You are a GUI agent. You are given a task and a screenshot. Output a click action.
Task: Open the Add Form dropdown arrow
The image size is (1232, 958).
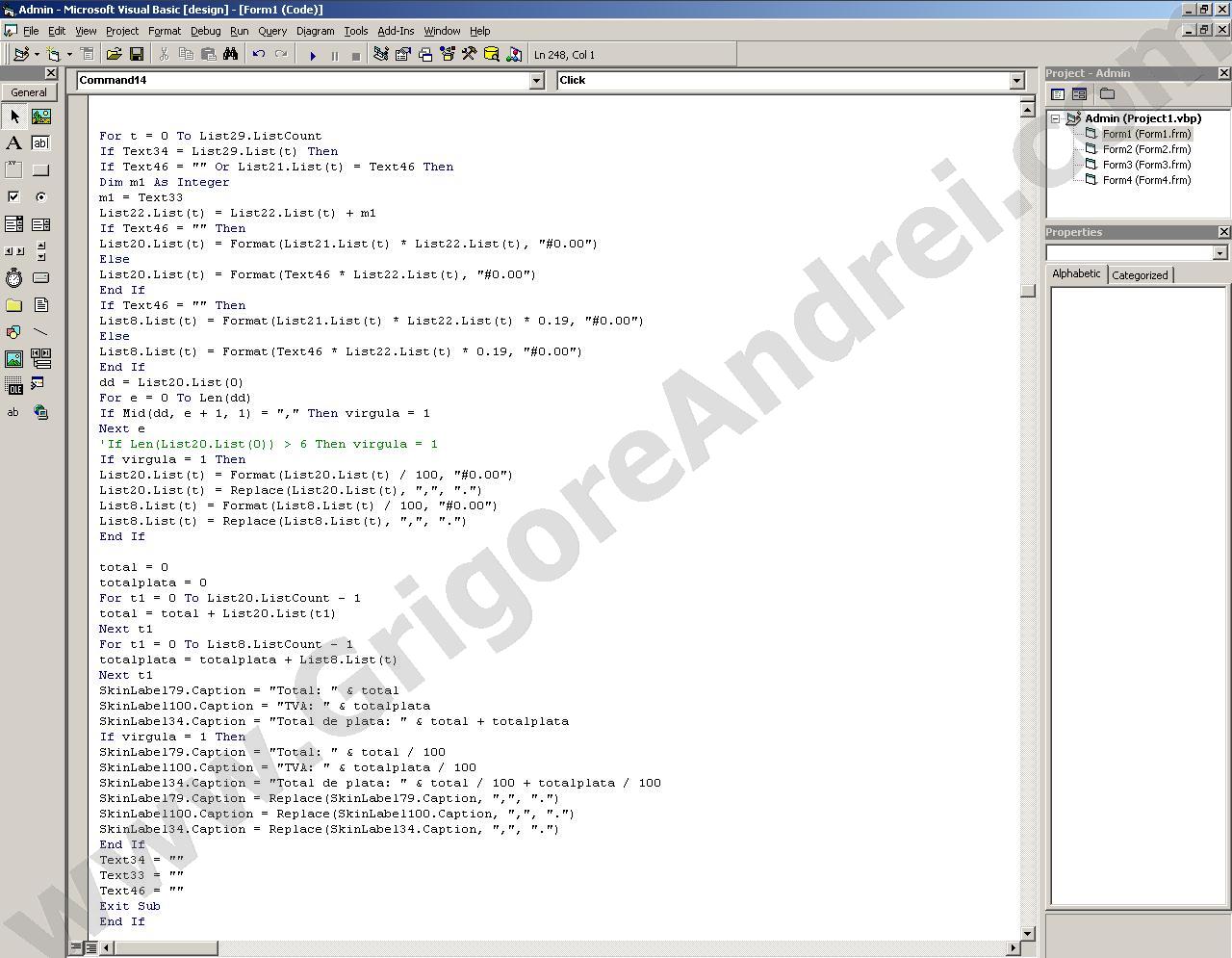69,55
